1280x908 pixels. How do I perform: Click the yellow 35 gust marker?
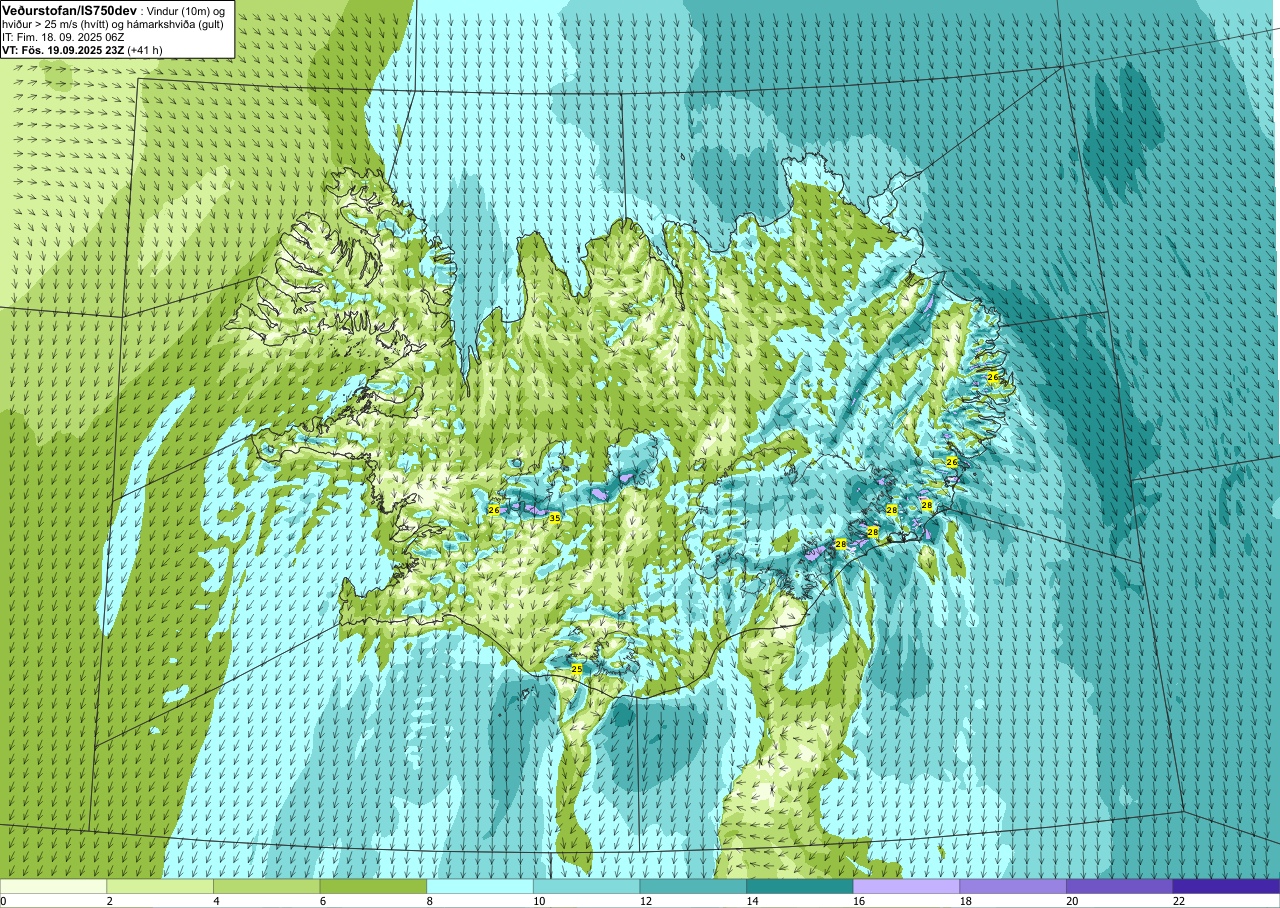coord(554,518)
